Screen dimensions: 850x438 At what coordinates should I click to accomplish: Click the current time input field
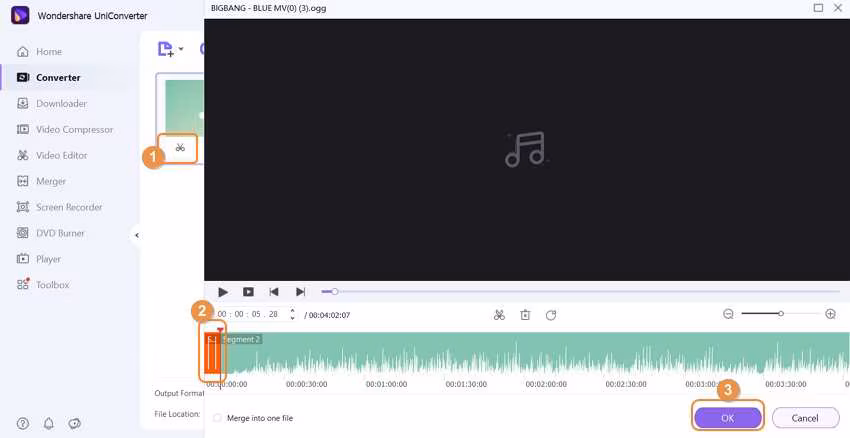click(248, 314)
